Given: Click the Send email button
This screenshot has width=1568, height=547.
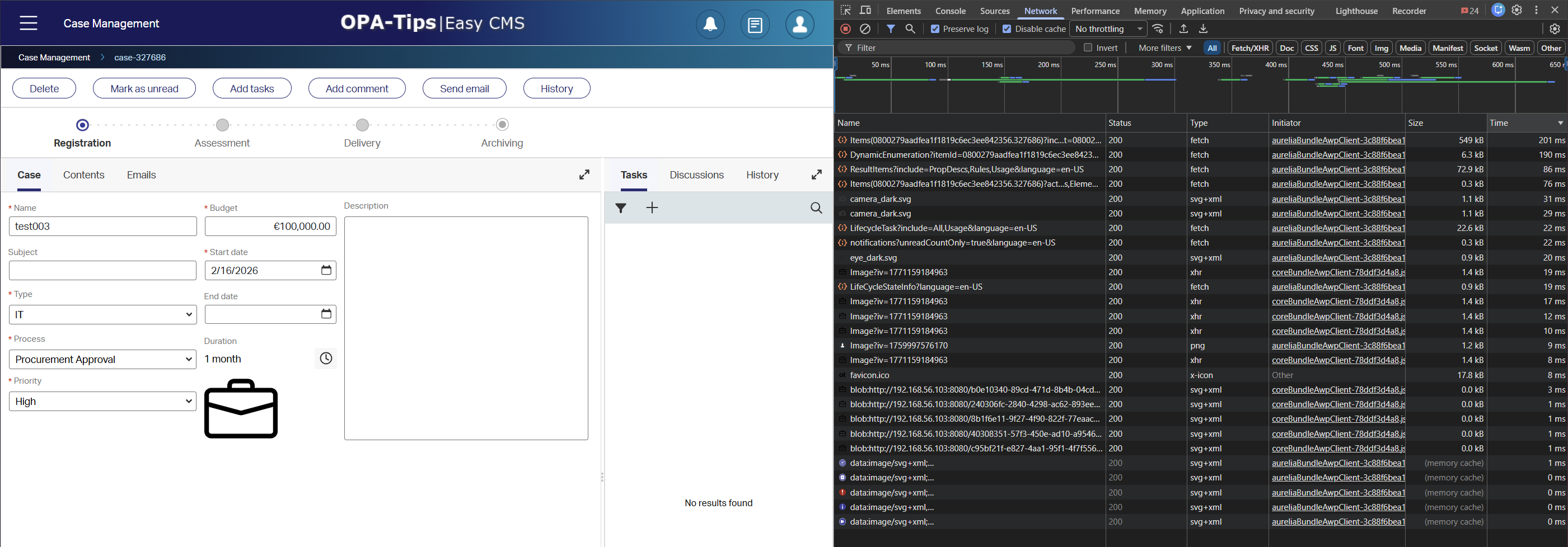Looking at the screenshot, I should pyautogui.click(x=464, y=88).
